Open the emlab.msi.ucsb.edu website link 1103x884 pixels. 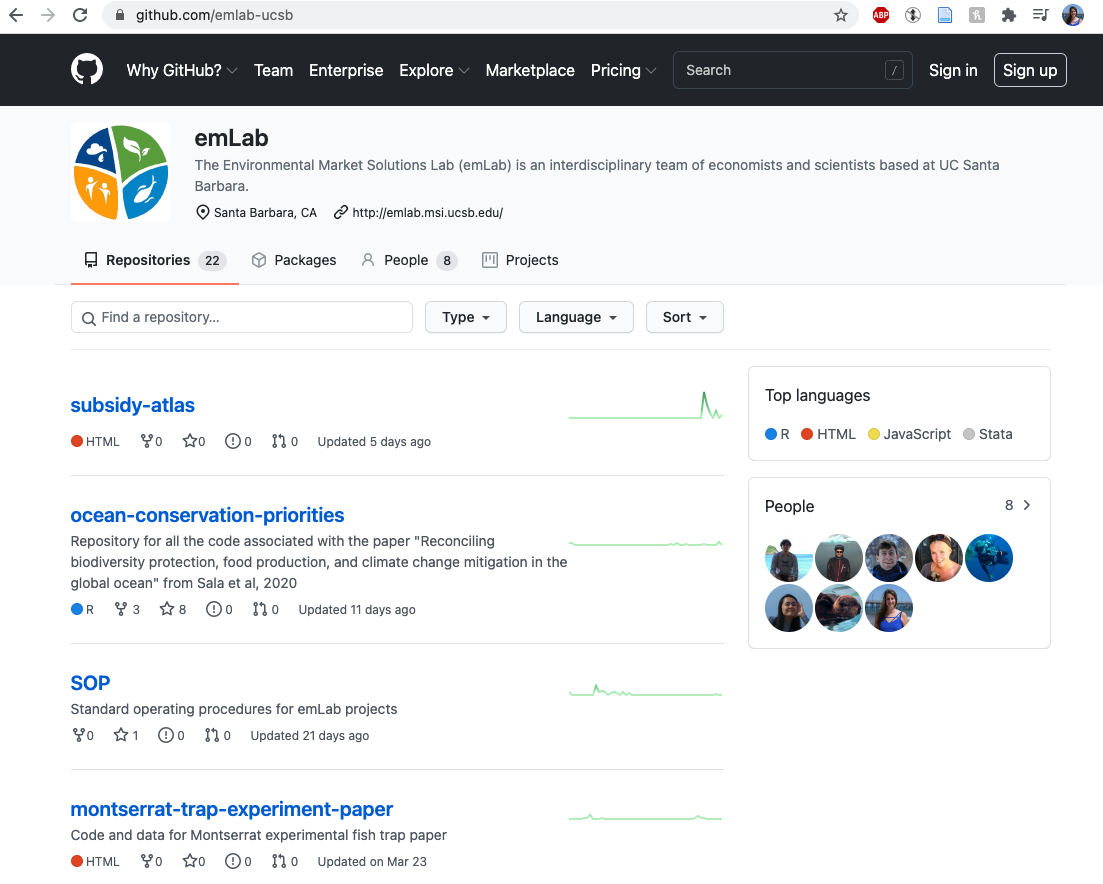pos(427,212)
